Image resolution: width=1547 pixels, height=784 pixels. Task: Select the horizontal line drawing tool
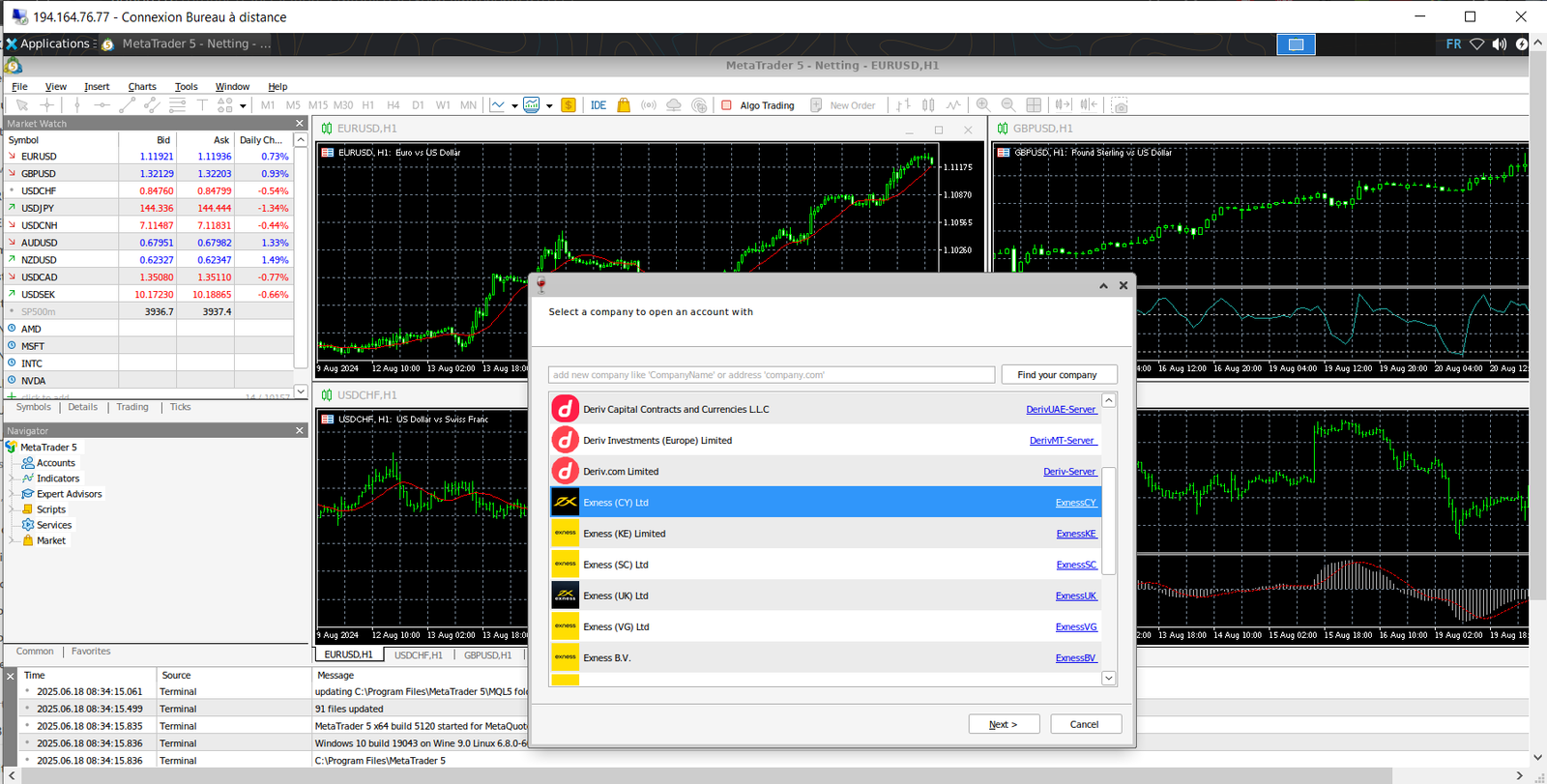point(102,105)
